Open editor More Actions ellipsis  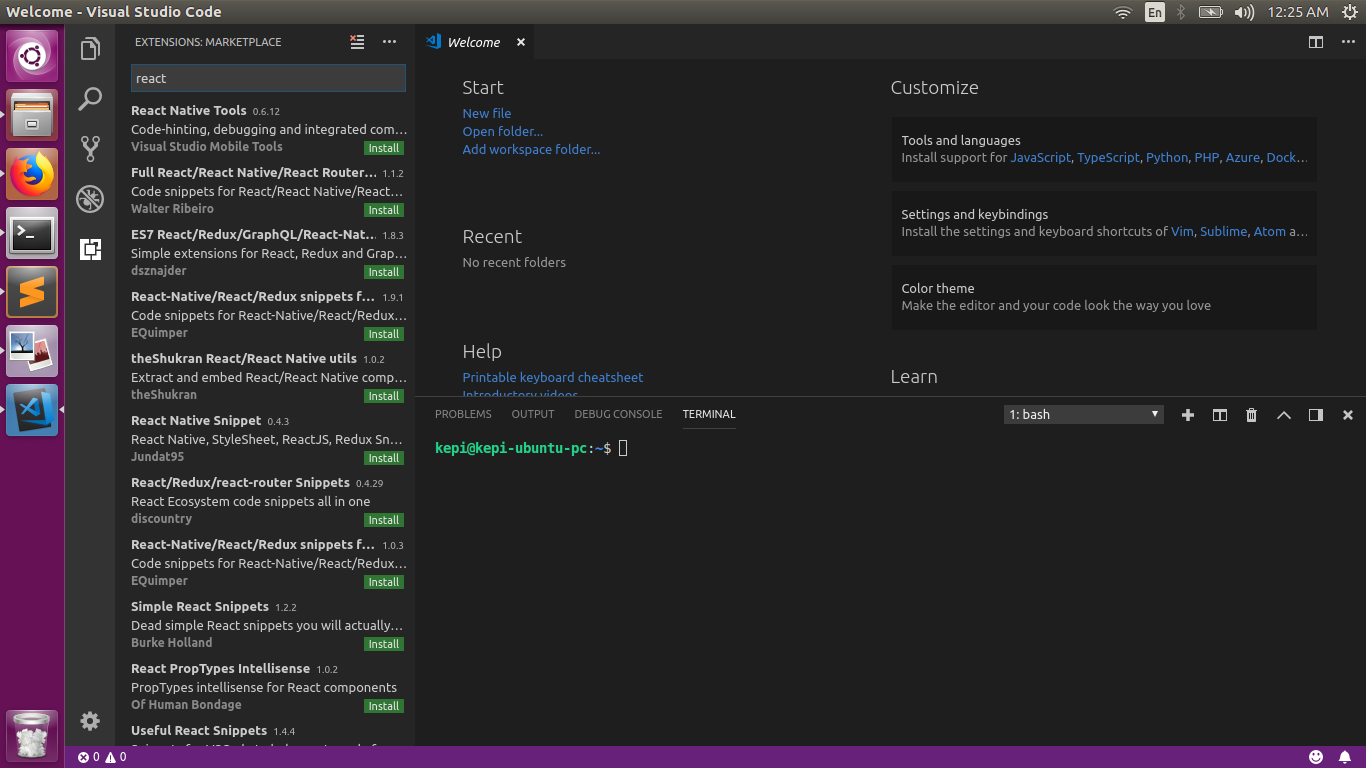(1348, 42)
